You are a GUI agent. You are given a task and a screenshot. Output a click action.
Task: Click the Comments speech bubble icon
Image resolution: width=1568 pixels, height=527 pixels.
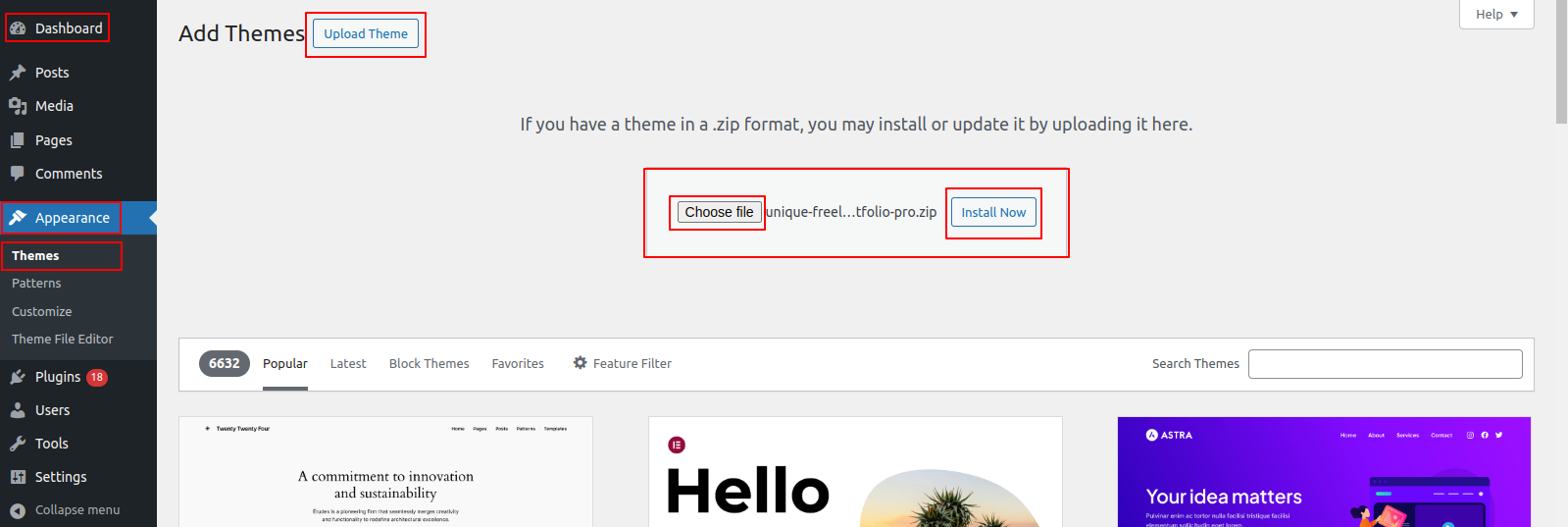(18, 174)
